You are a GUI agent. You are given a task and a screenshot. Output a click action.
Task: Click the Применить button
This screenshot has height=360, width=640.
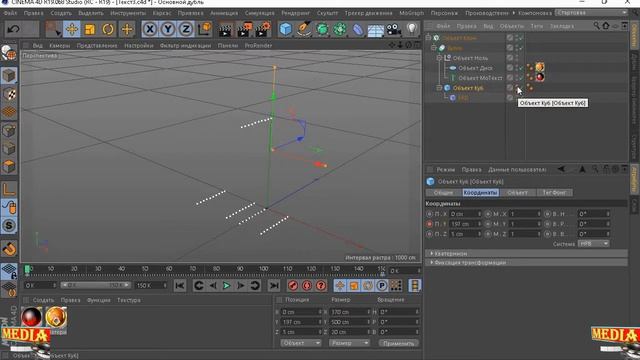click(x=398, y=343)
